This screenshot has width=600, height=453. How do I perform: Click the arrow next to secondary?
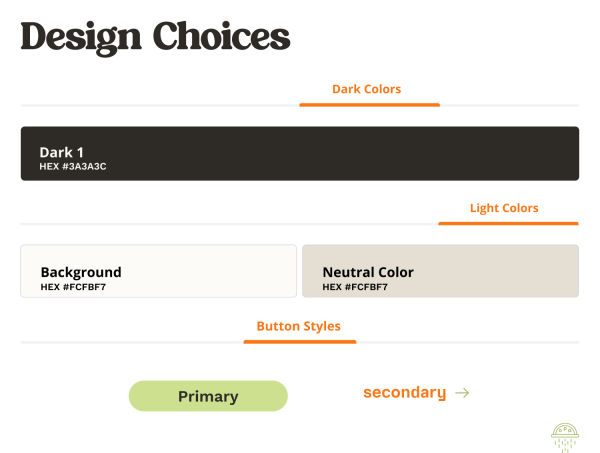click(x=462, y=393)
